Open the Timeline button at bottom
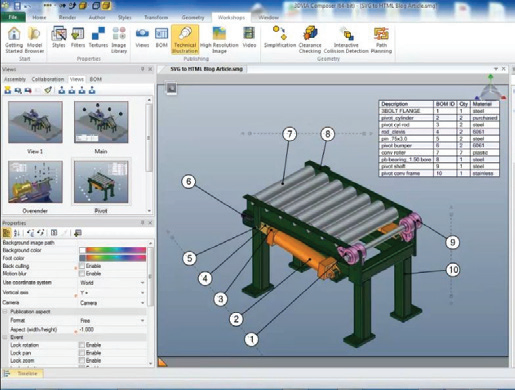The height and width of the screenshot is (390, 515). click(x=23, y=373)
